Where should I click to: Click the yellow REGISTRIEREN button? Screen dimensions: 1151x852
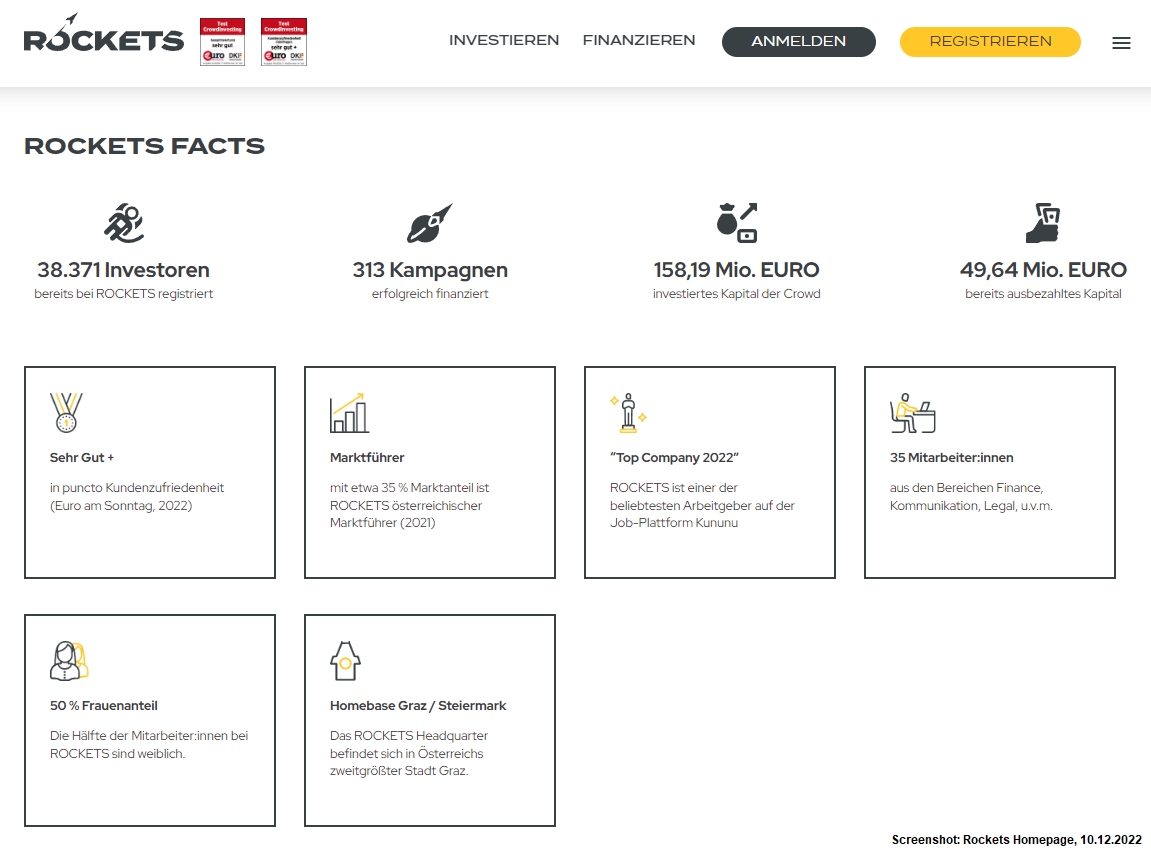pos(990,42)
